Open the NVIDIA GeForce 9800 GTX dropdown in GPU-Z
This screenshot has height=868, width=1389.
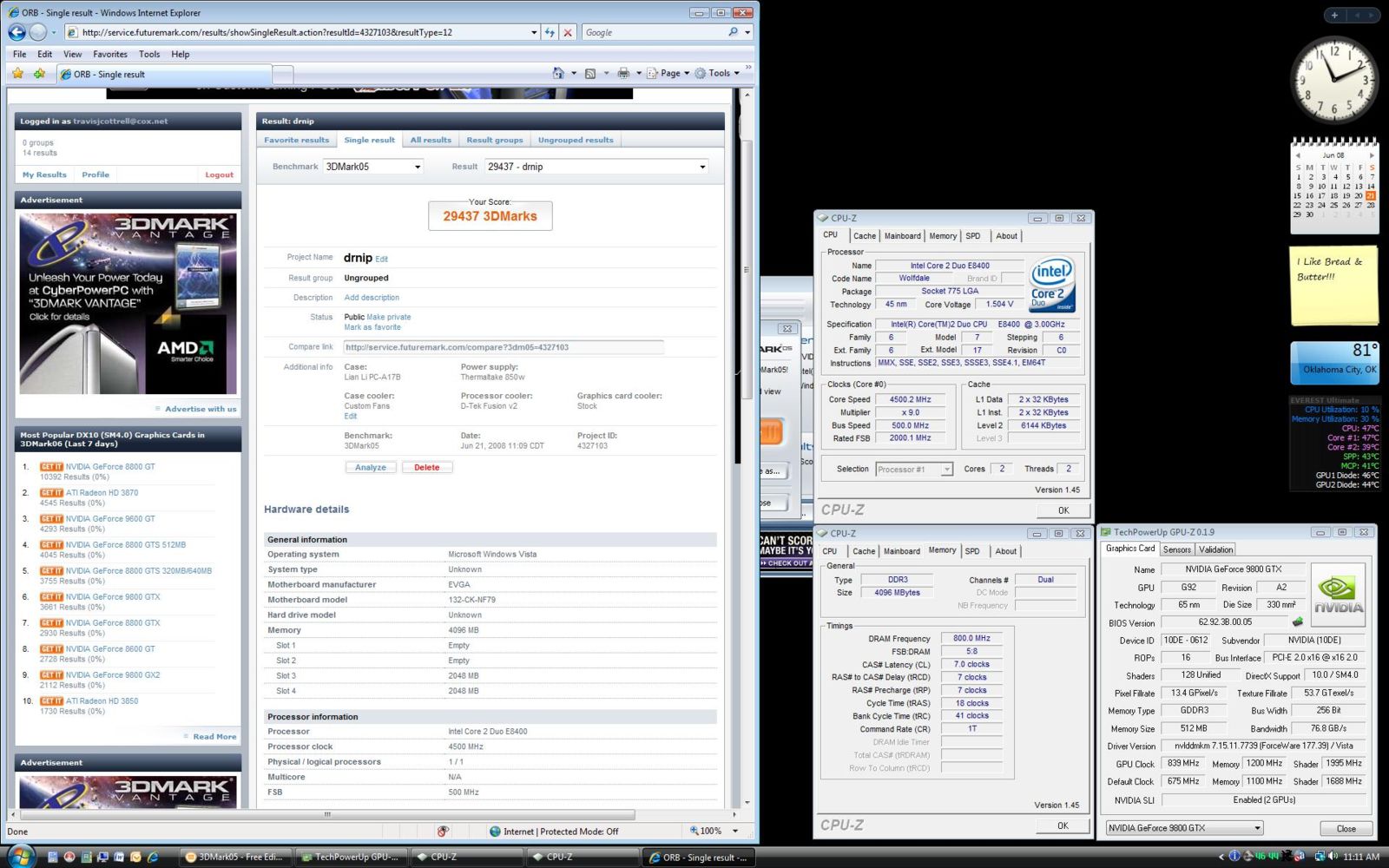coord(1184,828)
